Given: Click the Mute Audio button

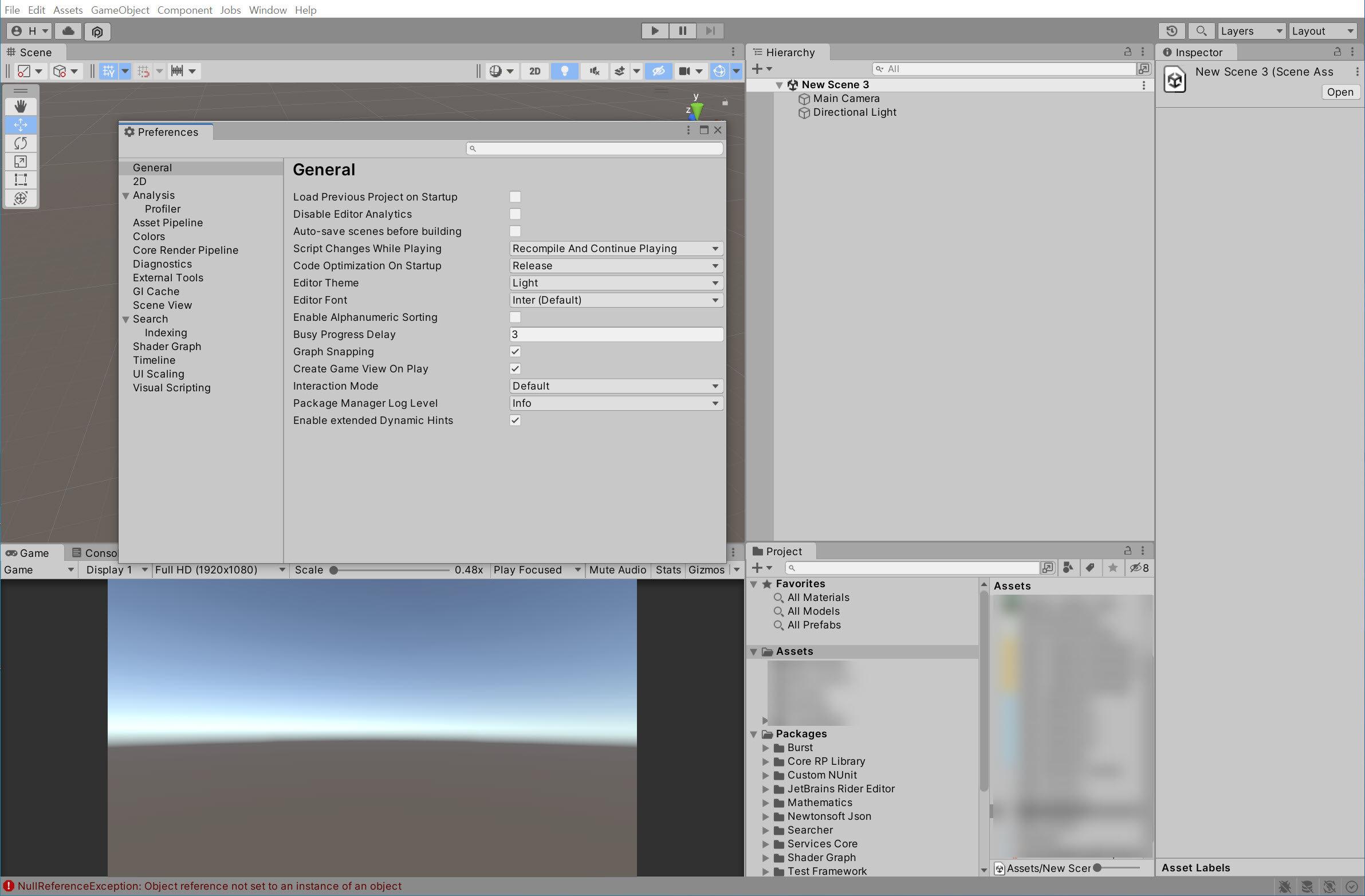Looking at the screenshot, I should point(617,569).
